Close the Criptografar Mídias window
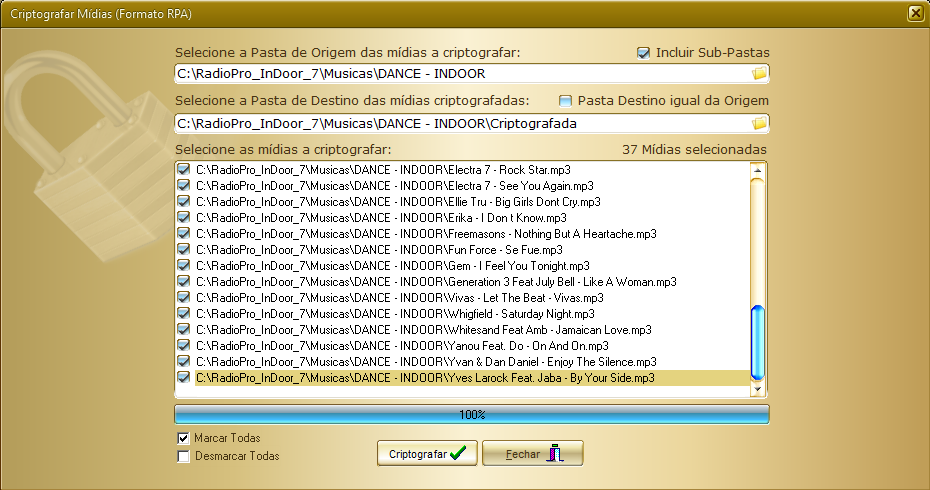This screenshot has width=930, height=490. 916,13
